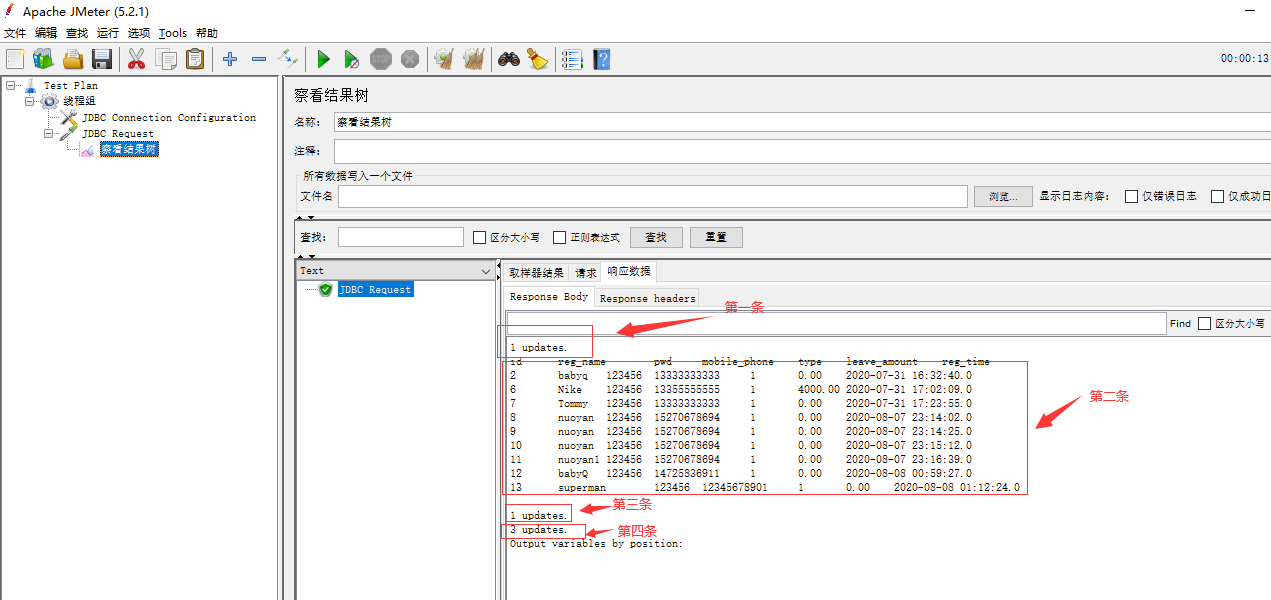Switch to the 取样器结果 tab
The width and height of the screenshot is (1271, 600).
pyautogui.click(x=536, y=272)
